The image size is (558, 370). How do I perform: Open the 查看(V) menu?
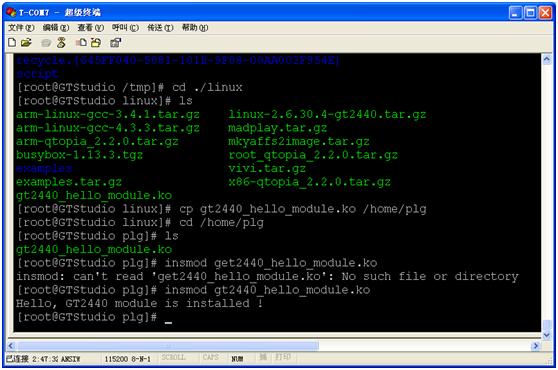tap(91, 28)
